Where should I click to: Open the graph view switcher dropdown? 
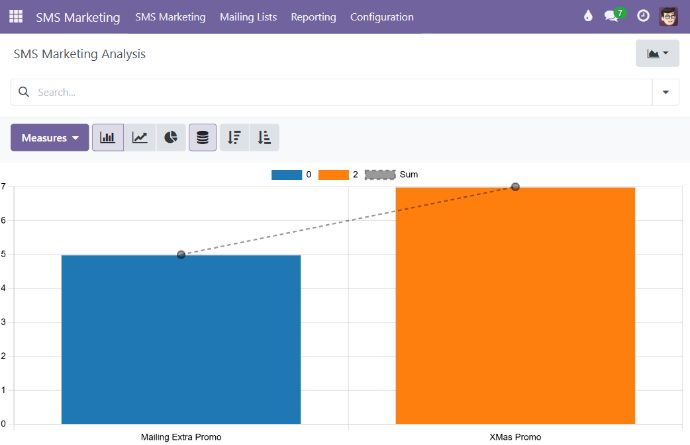(x=657, y=54)
